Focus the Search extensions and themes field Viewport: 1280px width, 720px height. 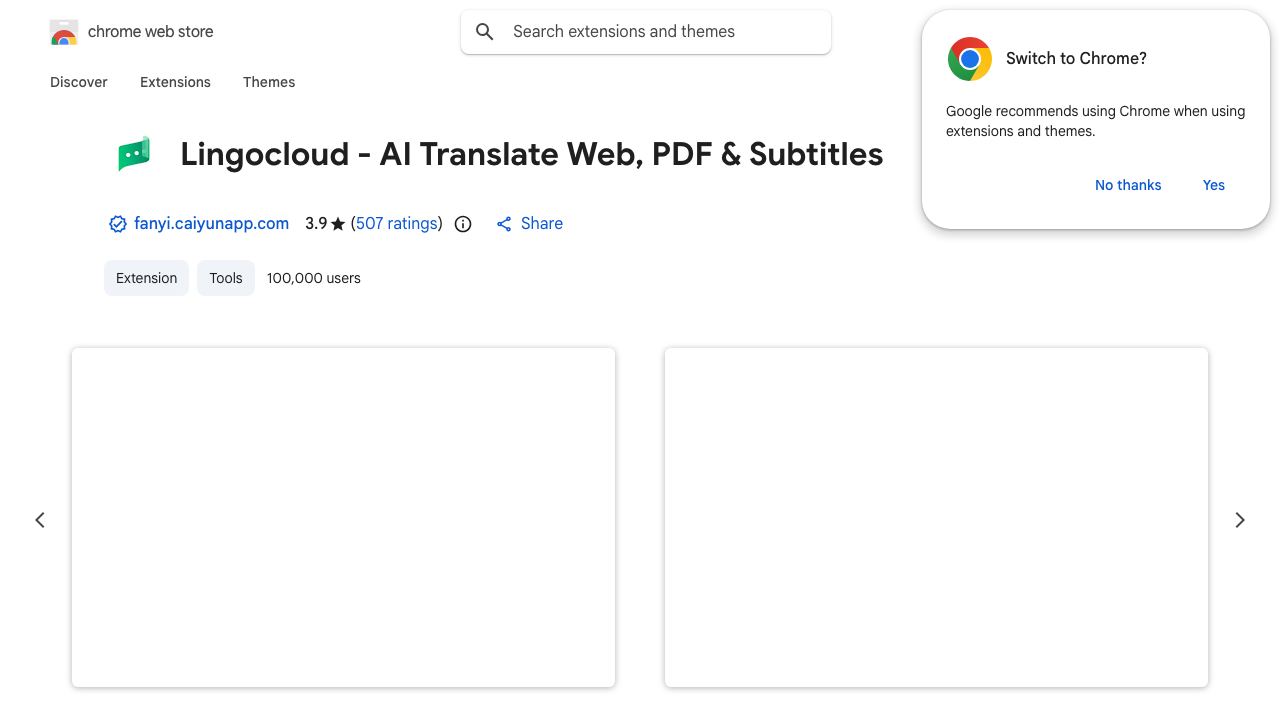coord(646,32)
